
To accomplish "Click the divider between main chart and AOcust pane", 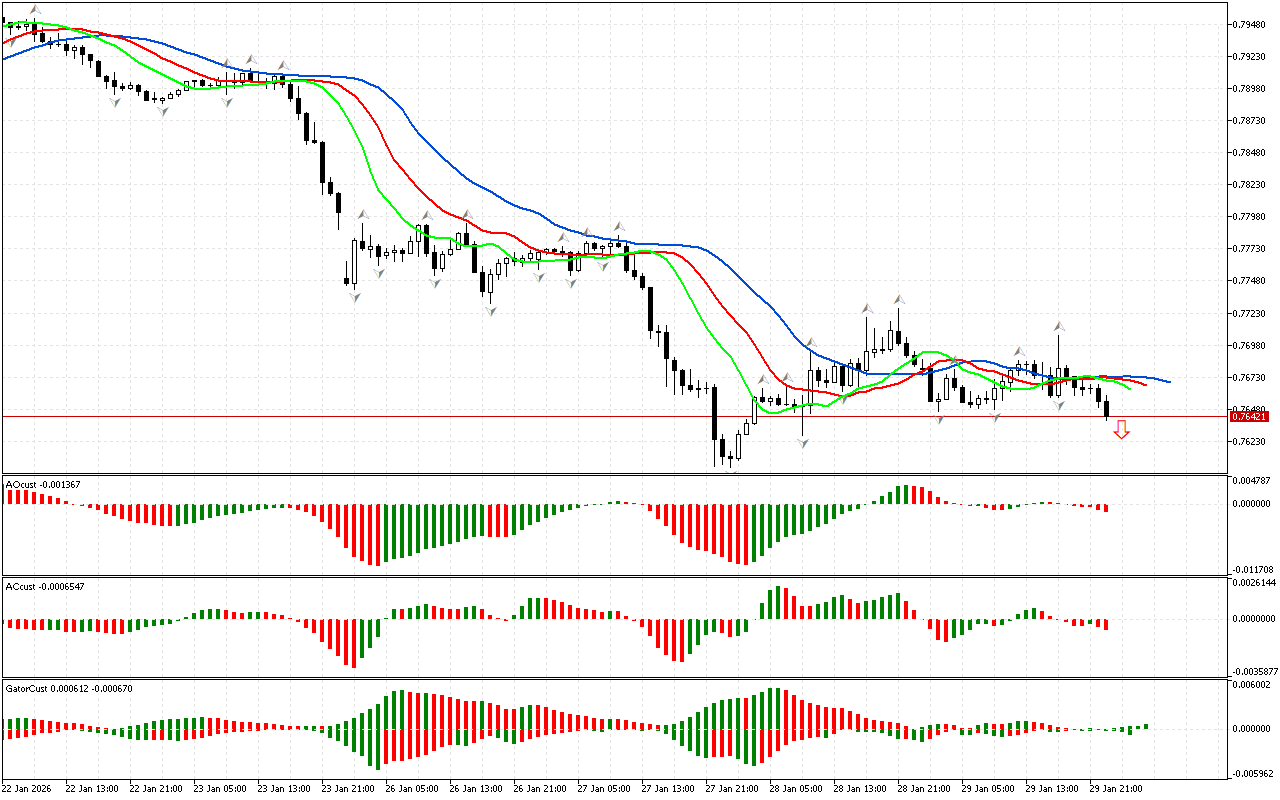I will (x=614, y=474).
